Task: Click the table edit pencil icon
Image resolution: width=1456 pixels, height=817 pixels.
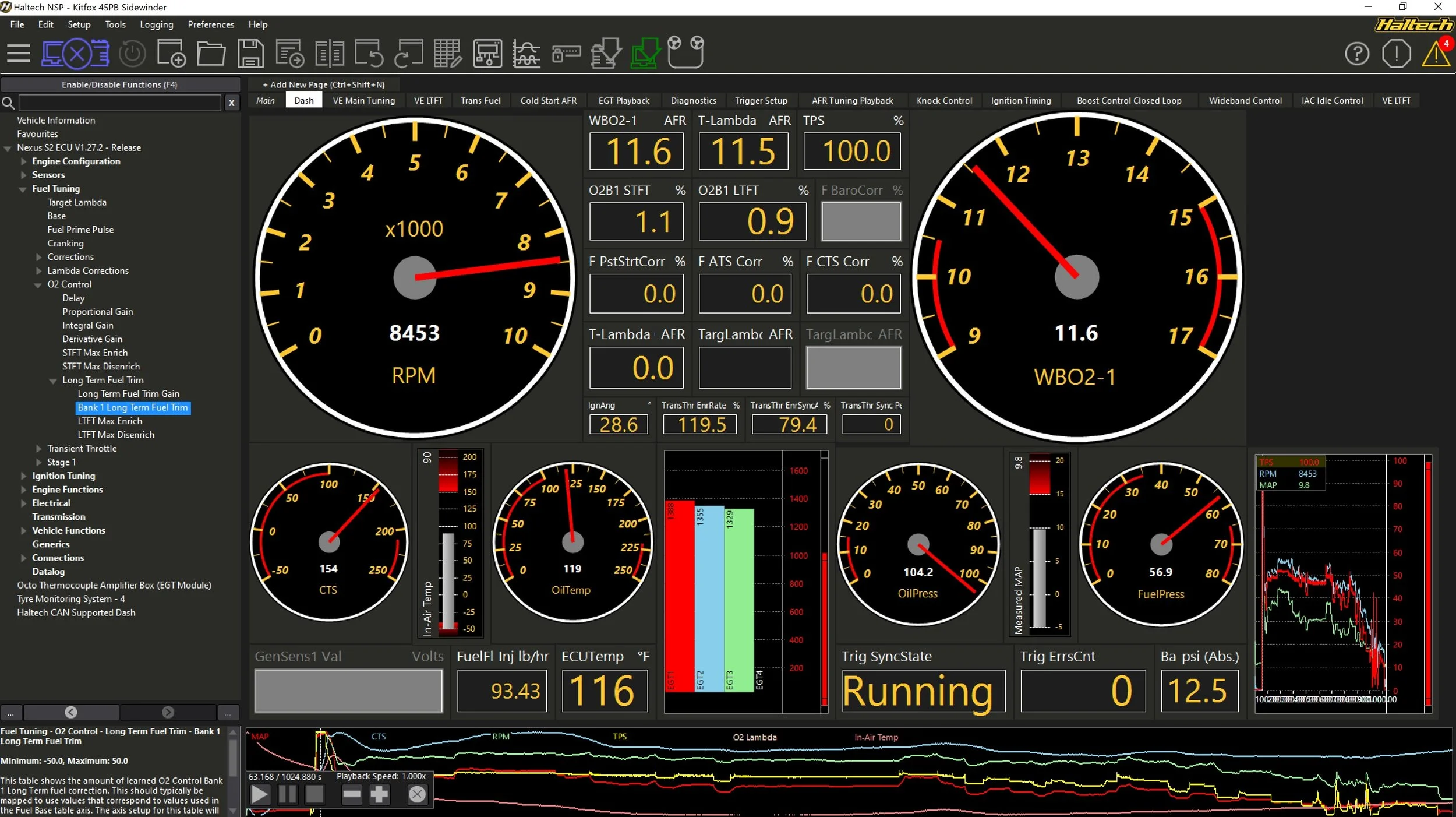Action: pyautogui.click(x=447, y=54)
